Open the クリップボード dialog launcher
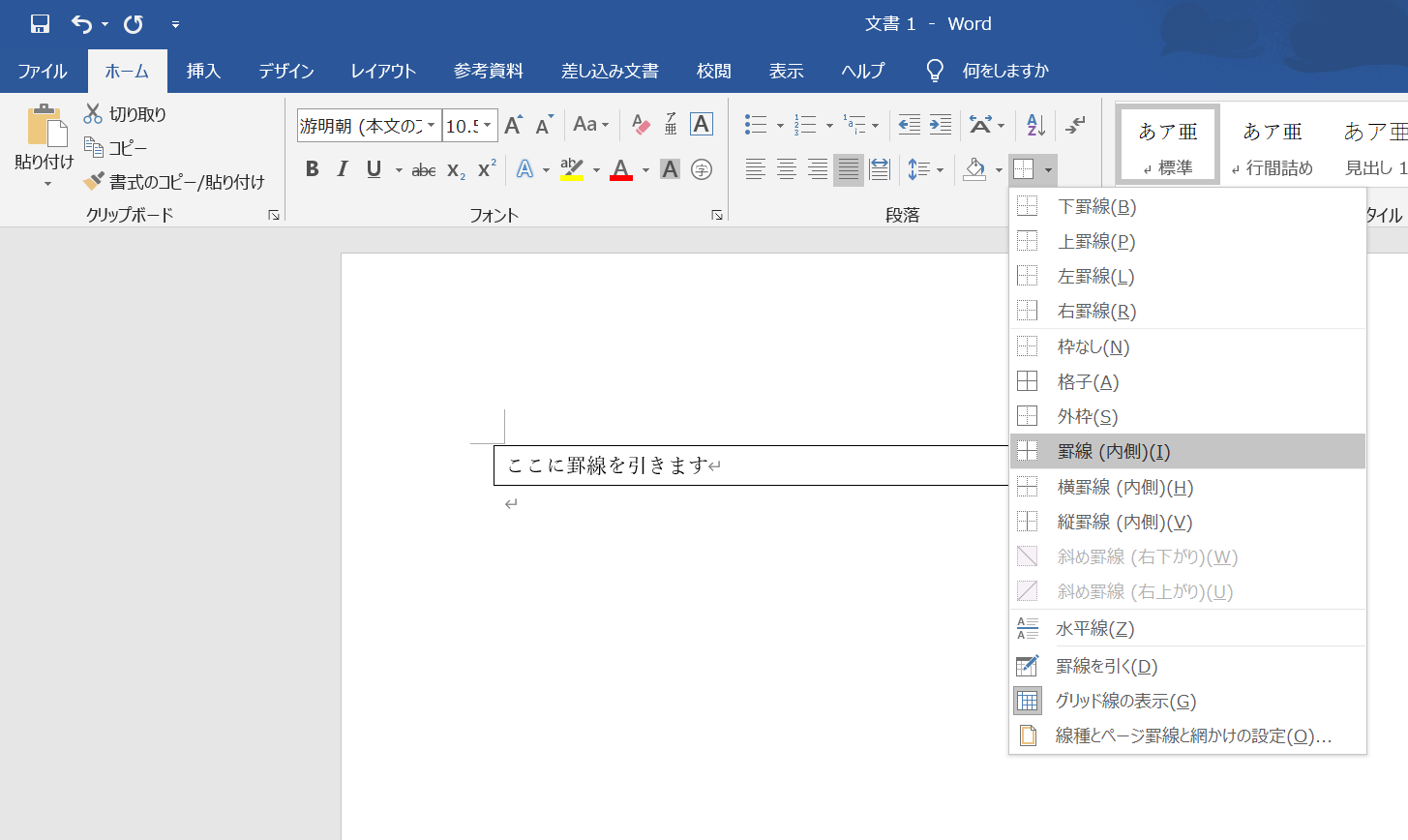The image size is (1408, 840). pos(274,215)
